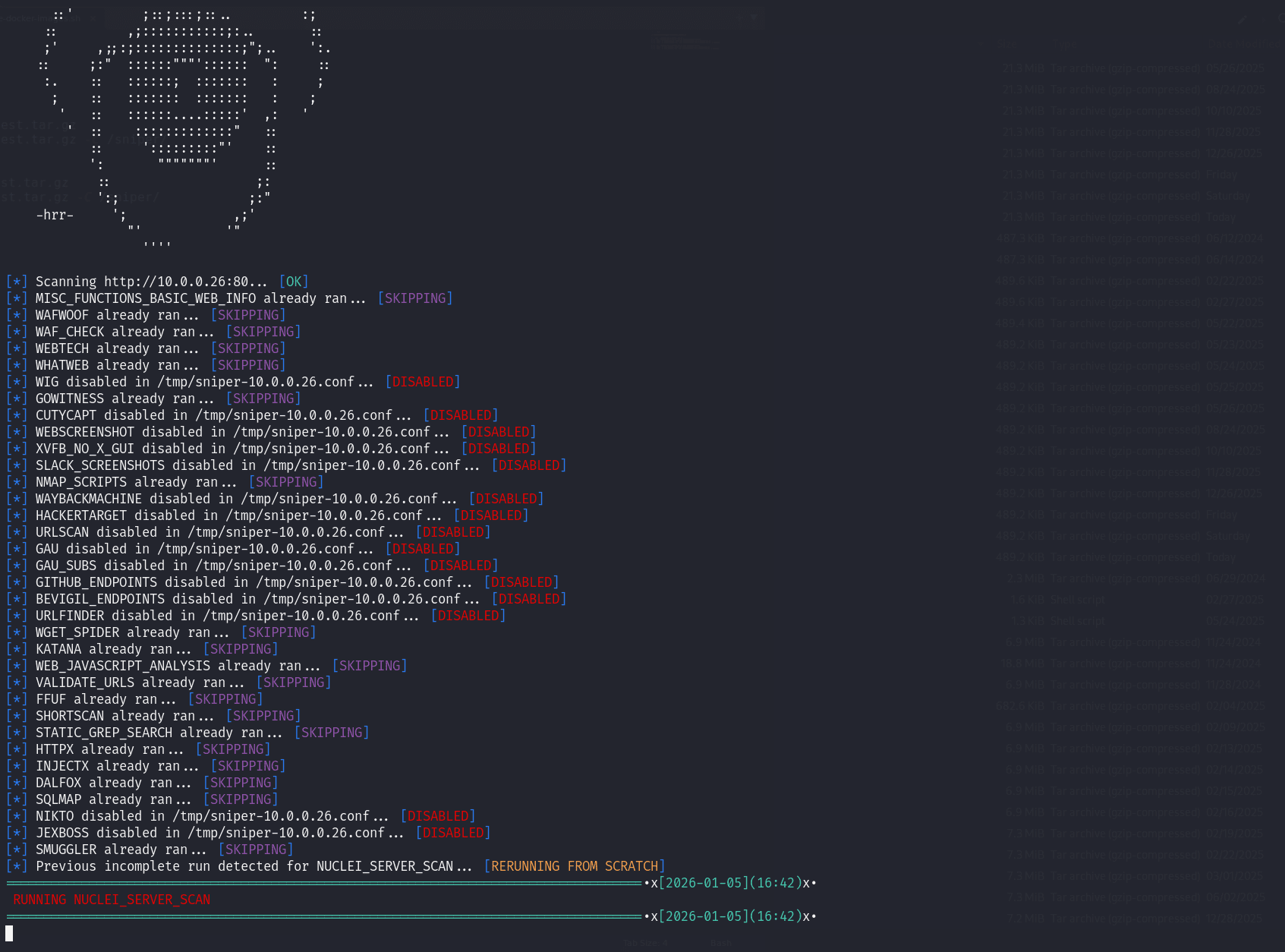Open the Tab Size: 4 setting in status bar

pyautogui.click(x=645, y=943)
